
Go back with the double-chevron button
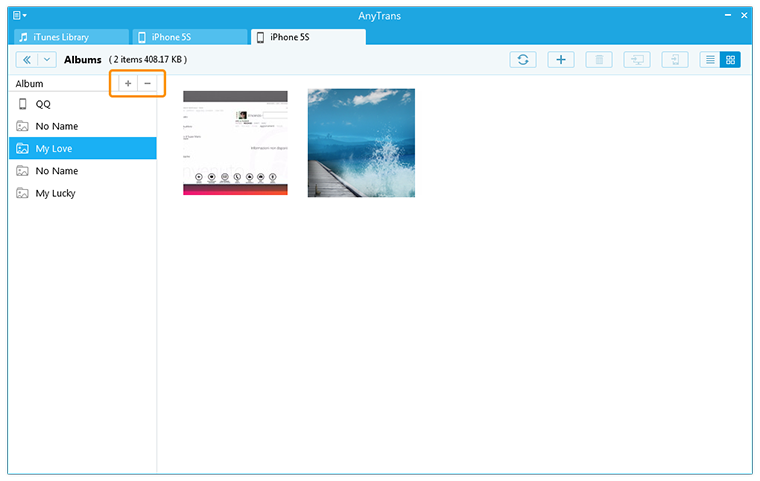tap(27, 60)
